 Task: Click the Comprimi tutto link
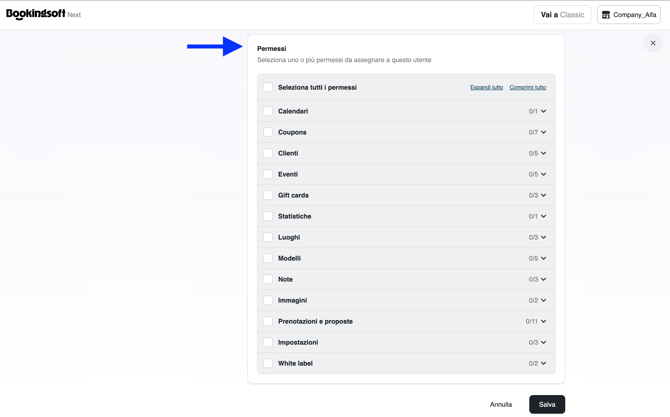528,88
